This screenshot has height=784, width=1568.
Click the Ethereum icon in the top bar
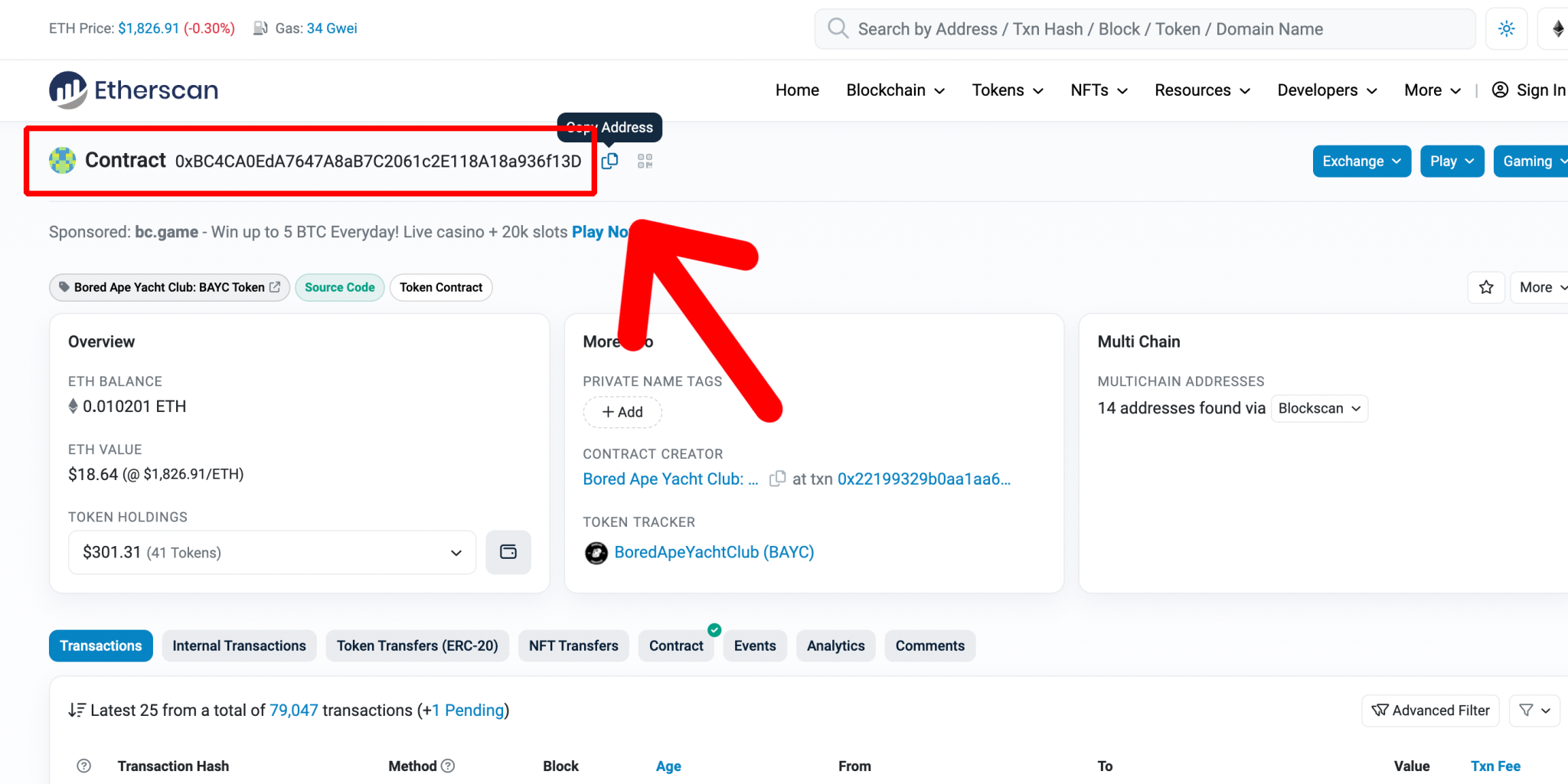tap(1557, 29)
